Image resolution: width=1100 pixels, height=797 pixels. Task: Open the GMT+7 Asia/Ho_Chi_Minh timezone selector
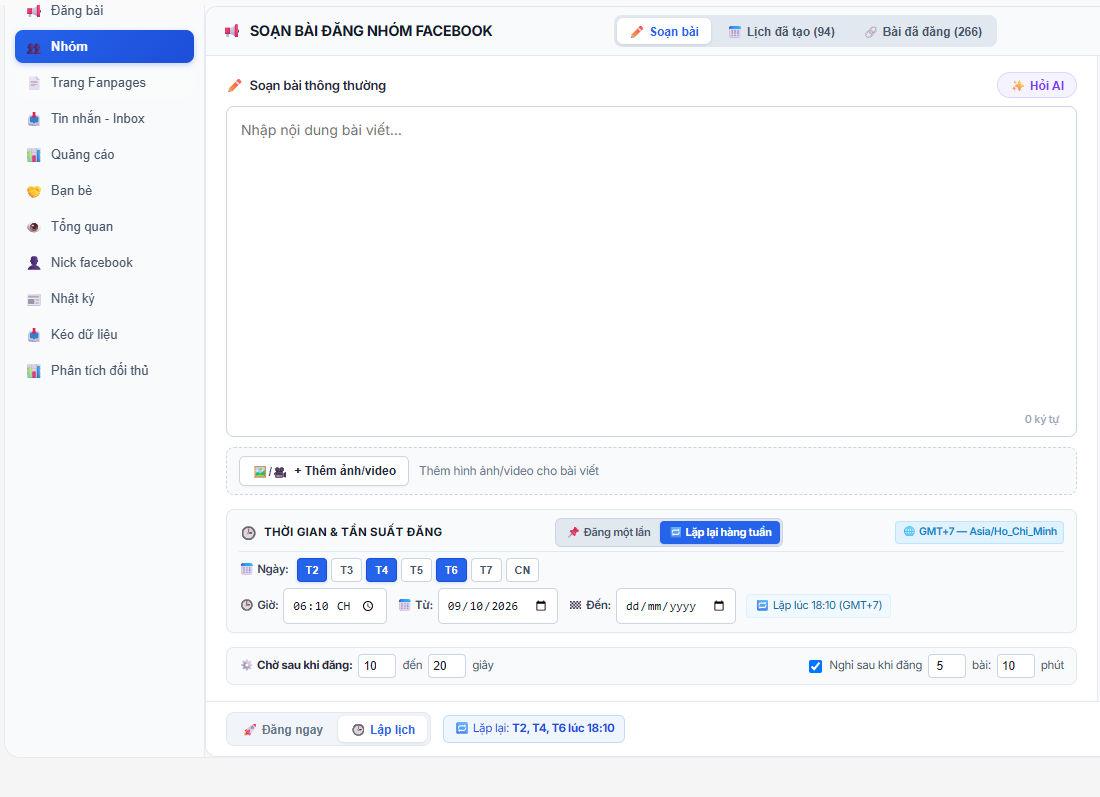click(979, 532)
